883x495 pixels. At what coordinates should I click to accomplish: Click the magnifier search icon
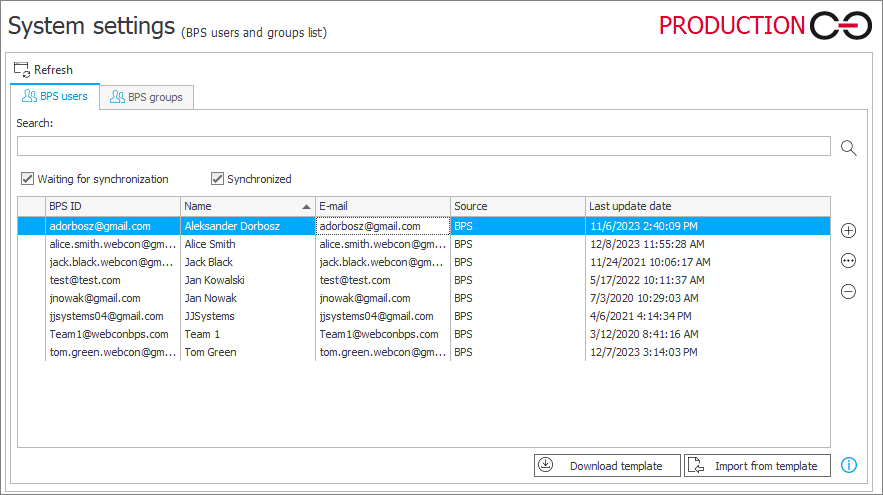(x=849, y=148)
